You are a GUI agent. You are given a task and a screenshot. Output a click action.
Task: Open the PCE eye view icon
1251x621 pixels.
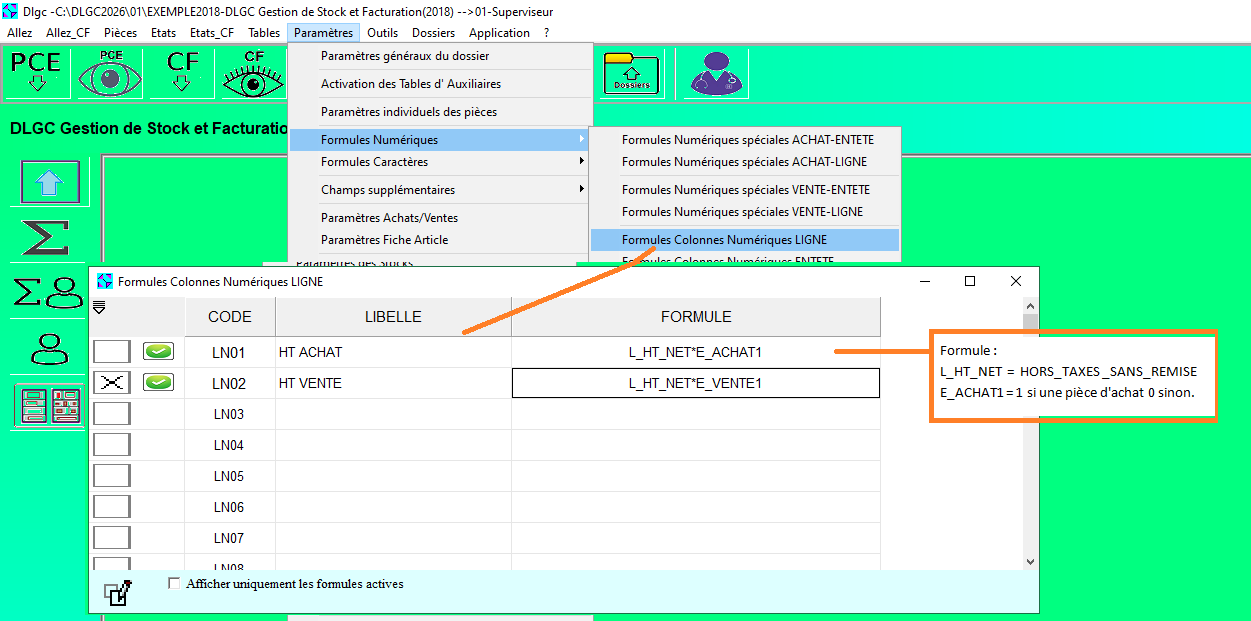pyautogui.click(x=110, y=73)
